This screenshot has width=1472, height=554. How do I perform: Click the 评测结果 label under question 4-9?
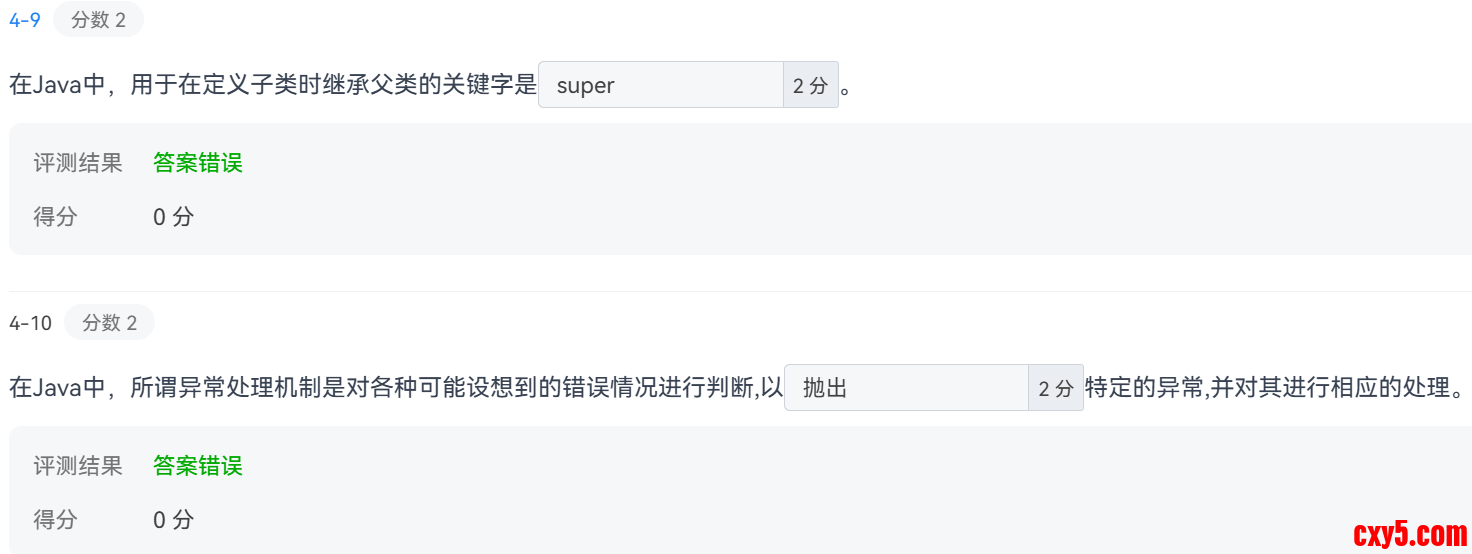click(x=78, y=163)
